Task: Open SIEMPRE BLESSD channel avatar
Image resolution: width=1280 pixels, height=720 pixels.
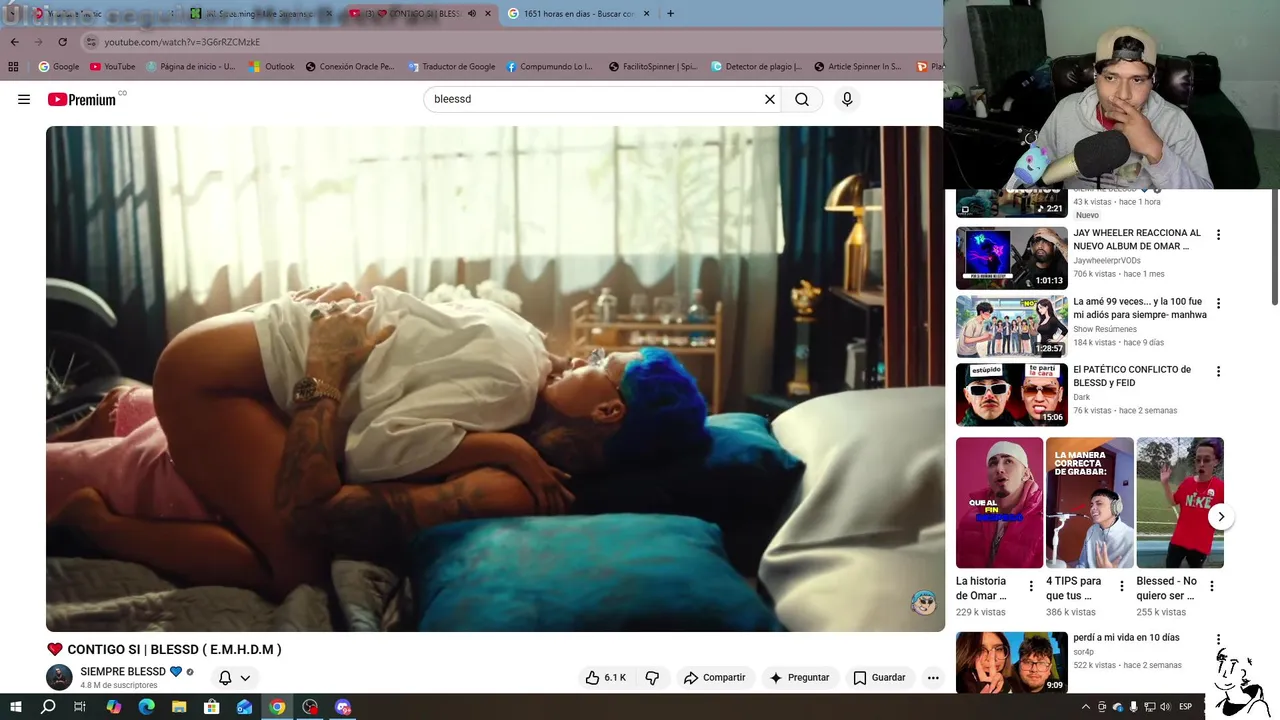Action: [x=59, y=677]
